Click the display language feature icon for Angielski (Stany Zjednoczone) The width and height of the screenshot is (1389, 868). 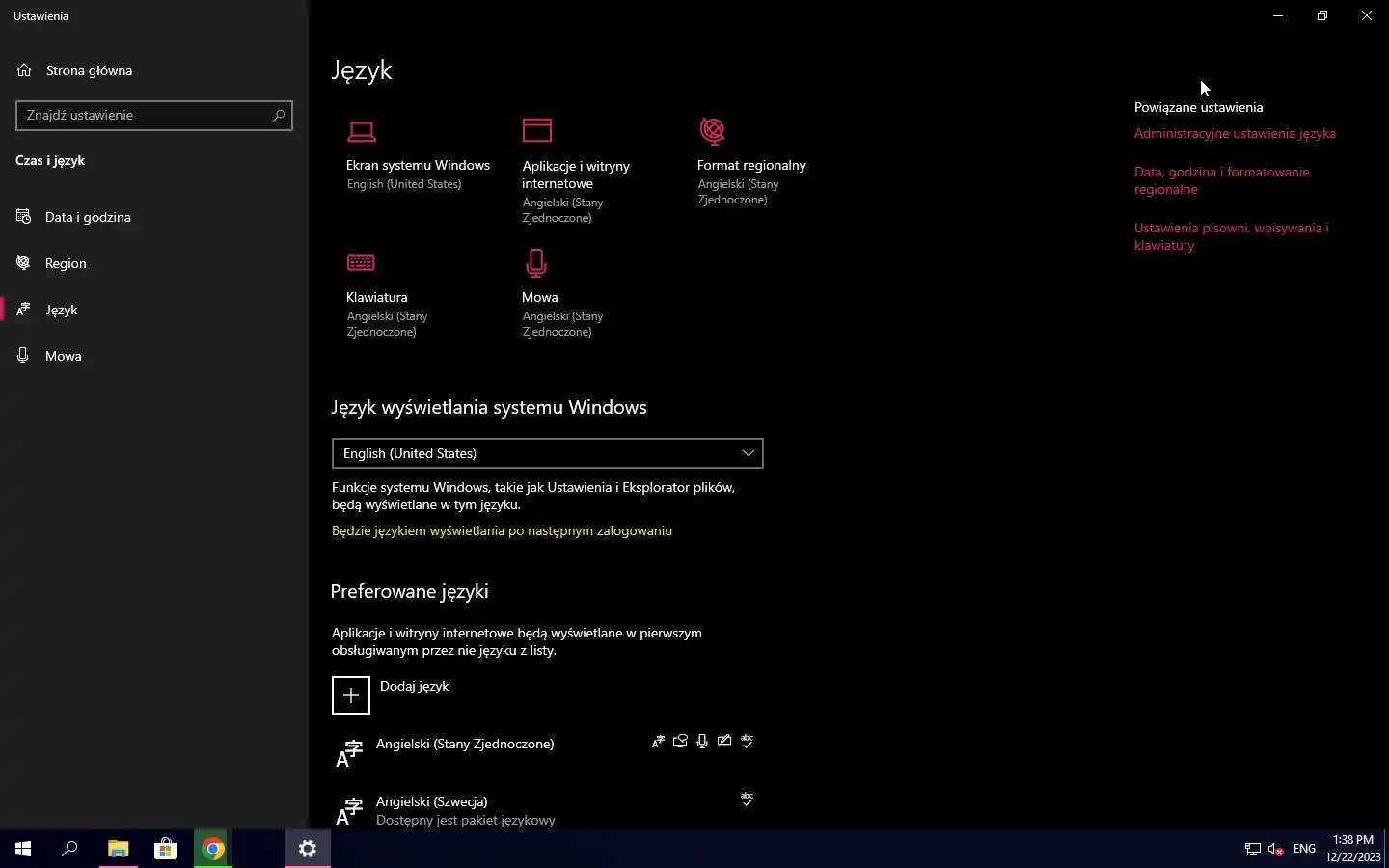click(658, 742)
